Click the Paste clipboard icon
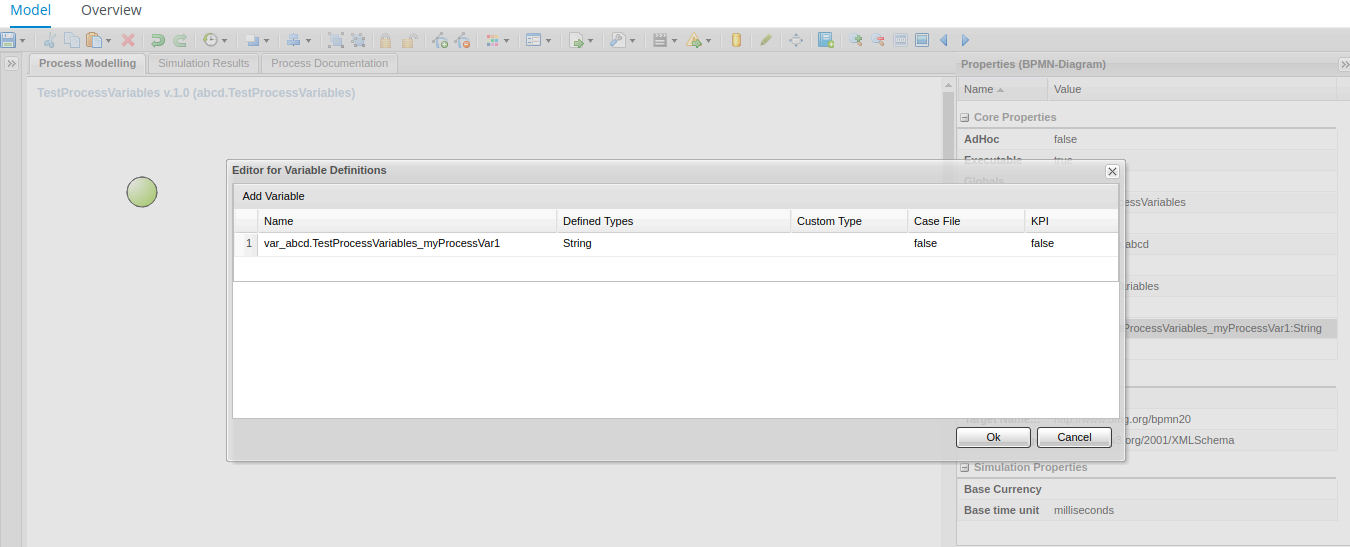Image resolution: width=1350 pixels, height=547 pixels. pos(94,40)
